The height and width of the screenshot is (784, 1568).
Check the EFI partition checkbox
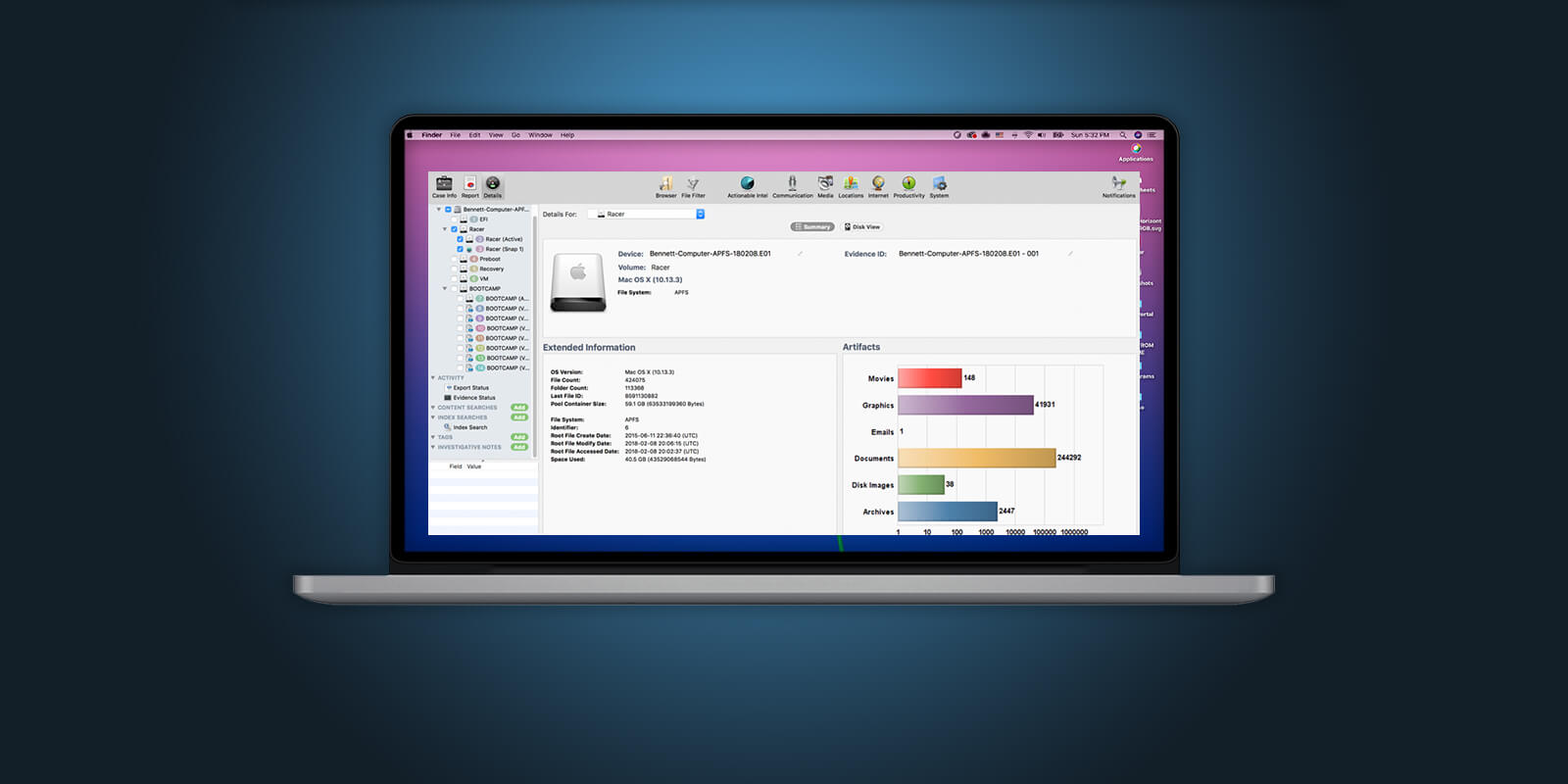(454, 220)
